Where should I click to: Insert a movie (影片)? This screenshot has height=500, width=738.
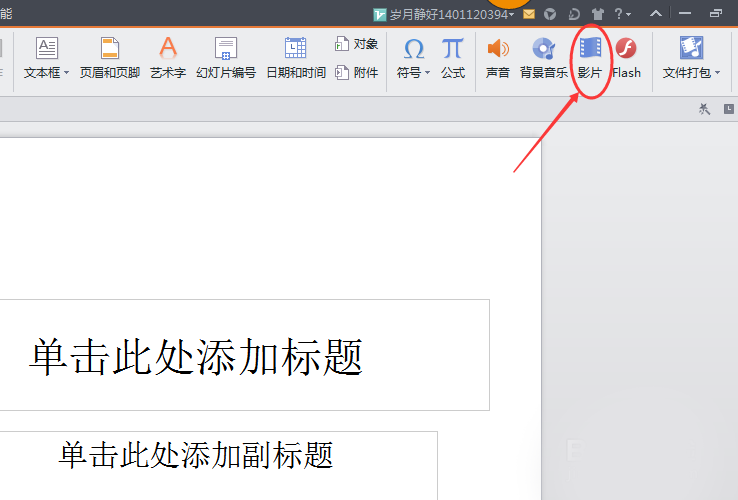(x=590, y=57)
